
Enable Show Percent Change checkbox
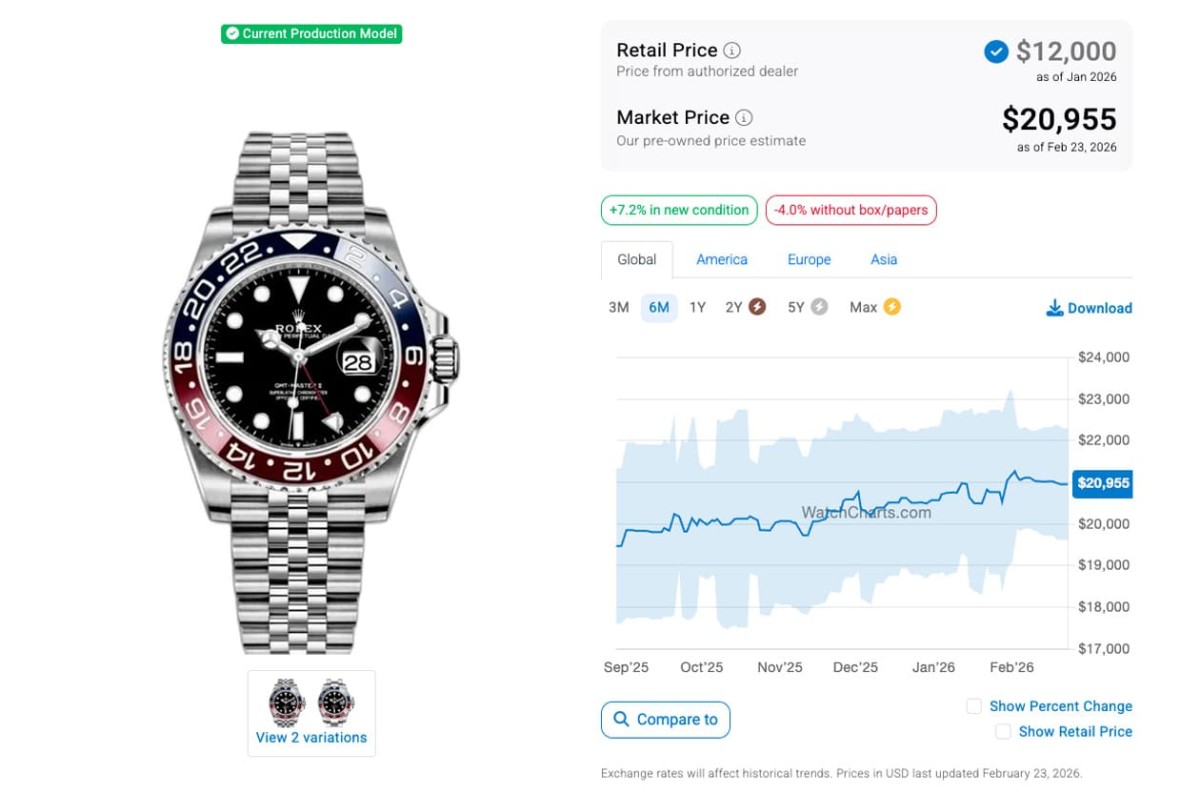tap(974, 706)
